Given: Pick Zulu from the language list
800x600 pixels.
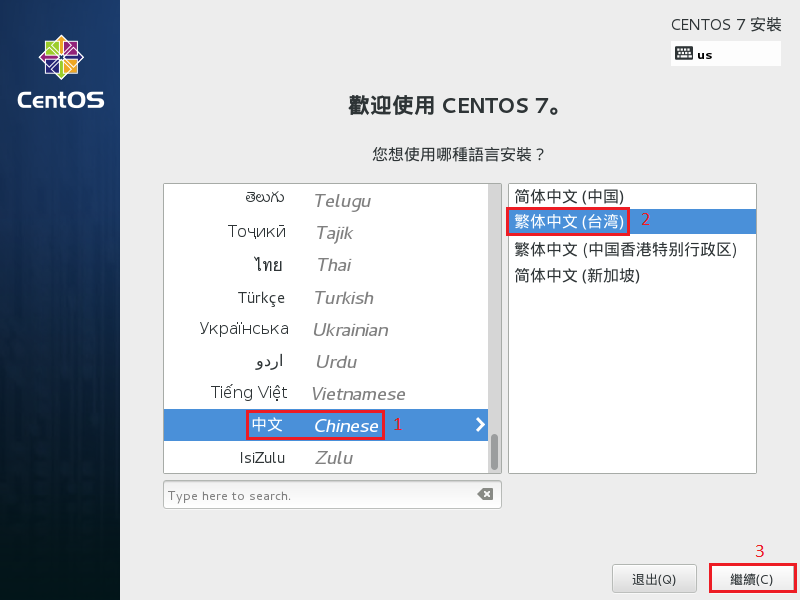Looking at the screenshot, I should click(326, 457).
